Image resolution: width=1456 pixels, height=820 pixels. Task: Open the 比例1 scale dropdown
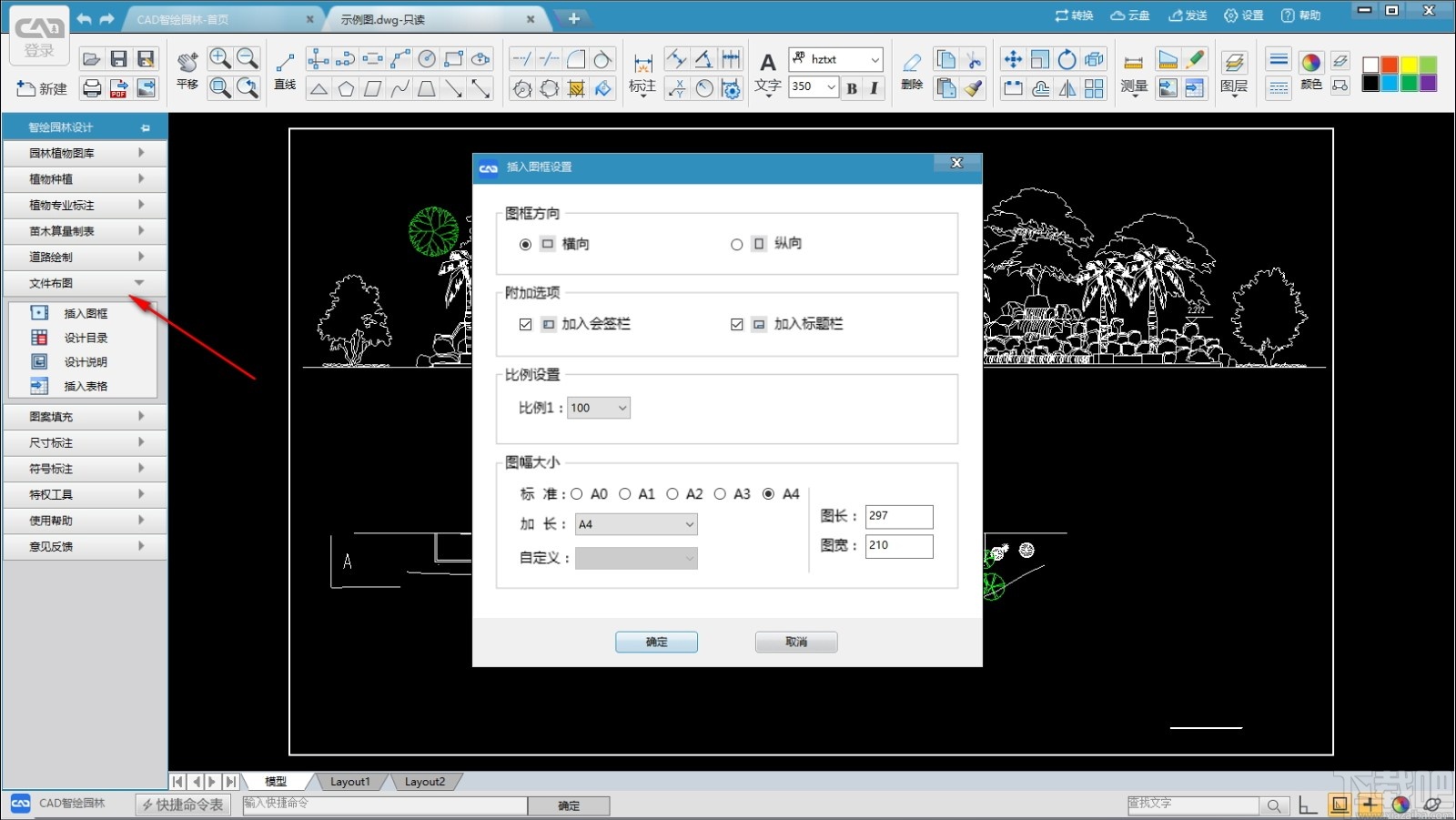pyautogui.click(x=622, y=407)
